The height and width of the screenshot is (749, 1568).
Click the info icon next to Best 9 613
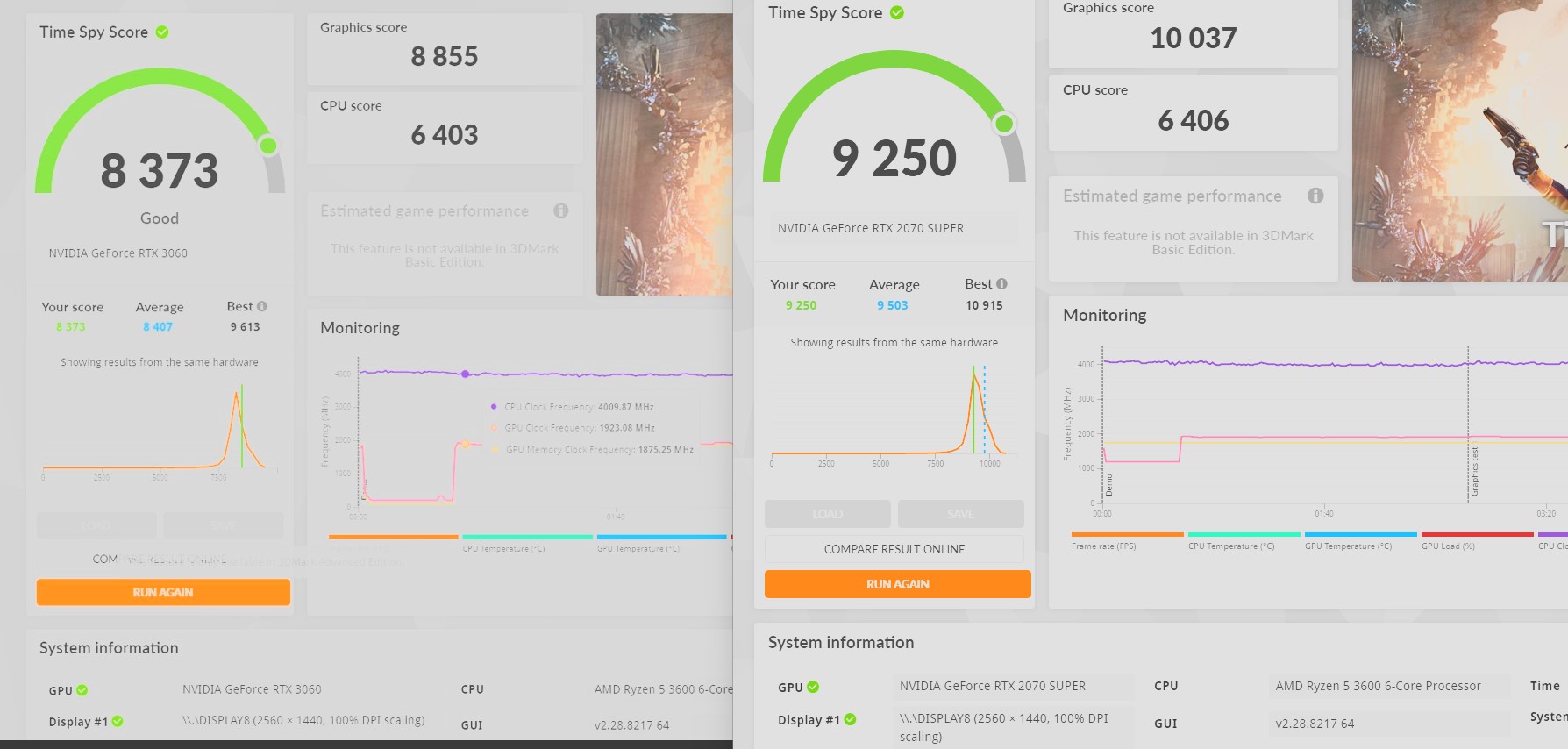(x=262, y=306)
